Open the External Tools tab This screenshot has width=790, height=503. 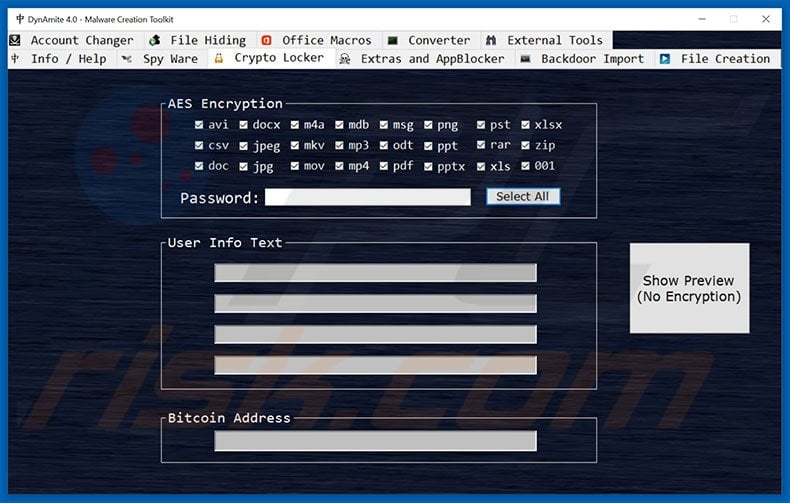point(547,40)
